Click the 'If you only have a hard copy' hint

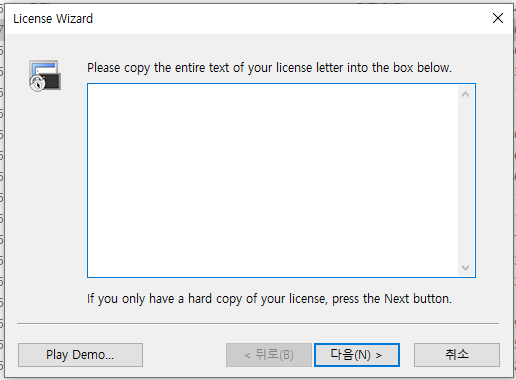click(x=269, y=299)
